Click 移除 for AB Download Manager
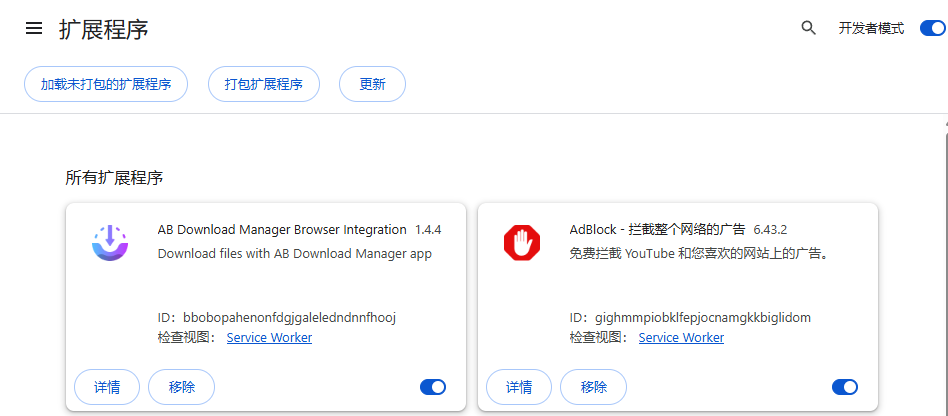Screen dimensions: 948x416 tap(181, 387)
